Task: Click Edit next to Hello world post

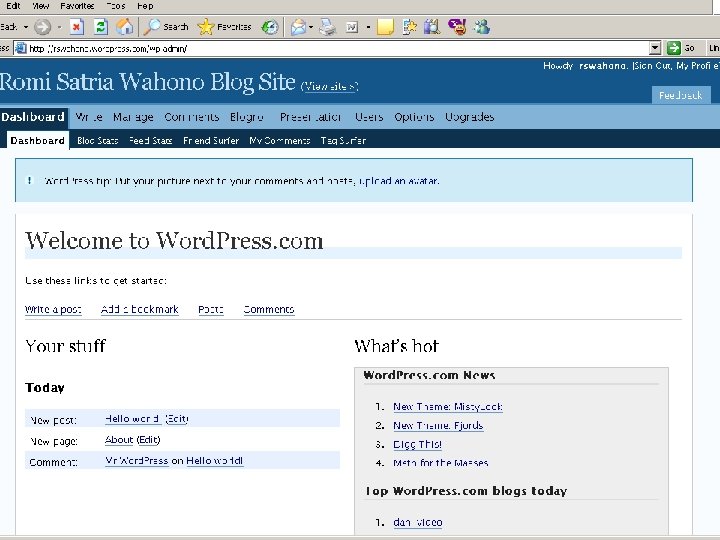Action: (x=177, y=419)
